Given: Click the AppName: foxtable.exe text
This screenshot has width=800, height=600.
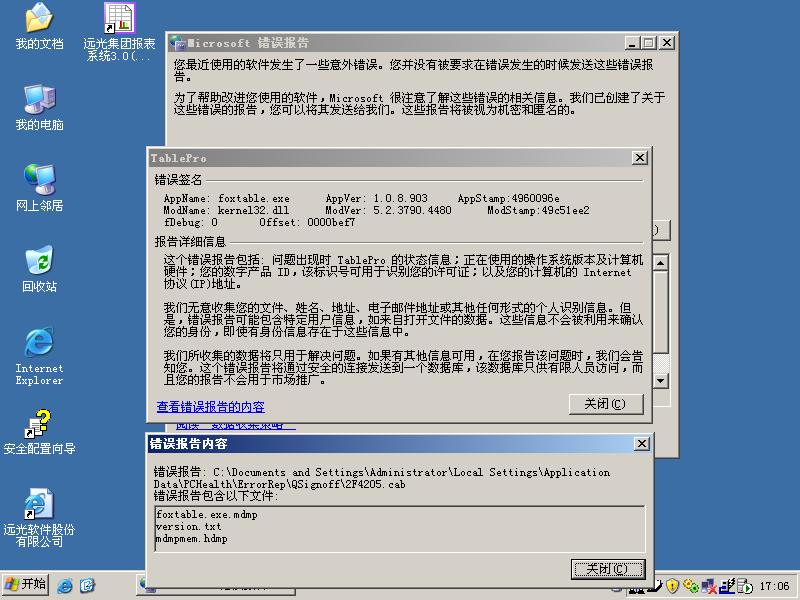Looking at the screenshot, I should point(227,198).
